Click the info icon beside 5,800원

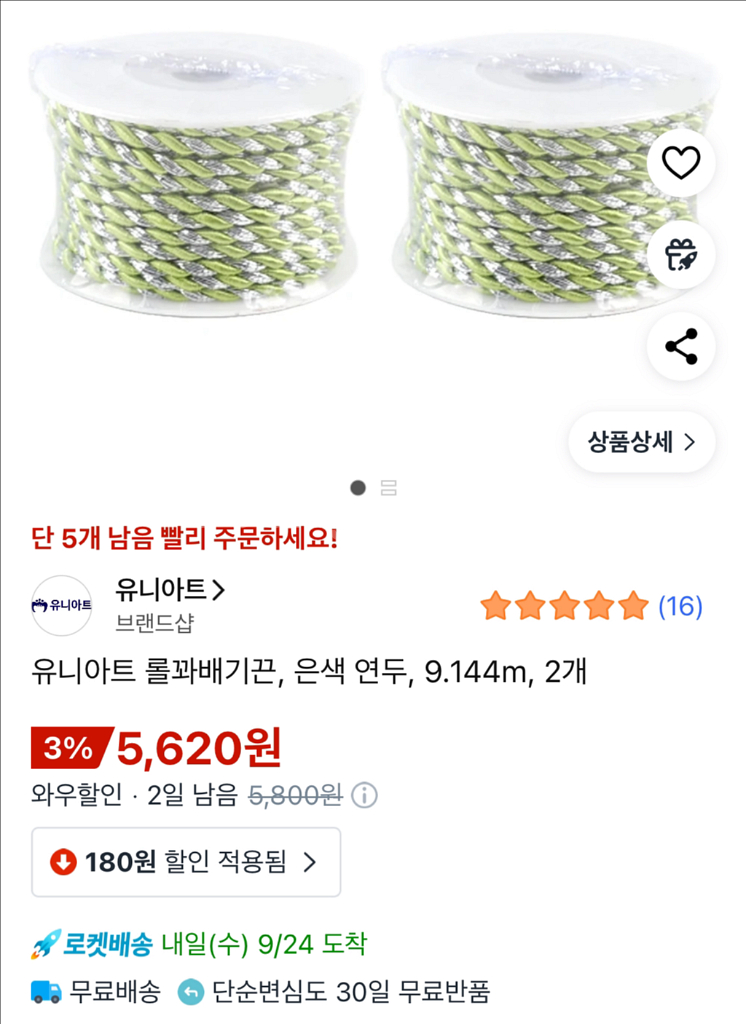coord(365,796)
